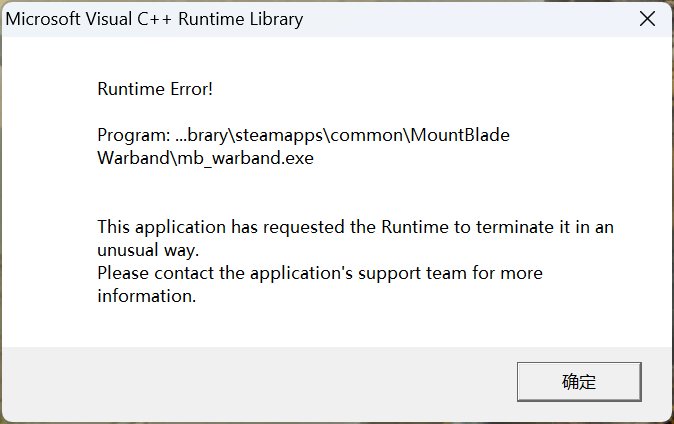
Task: Click the Please contact text
Action: pos(156,273)
